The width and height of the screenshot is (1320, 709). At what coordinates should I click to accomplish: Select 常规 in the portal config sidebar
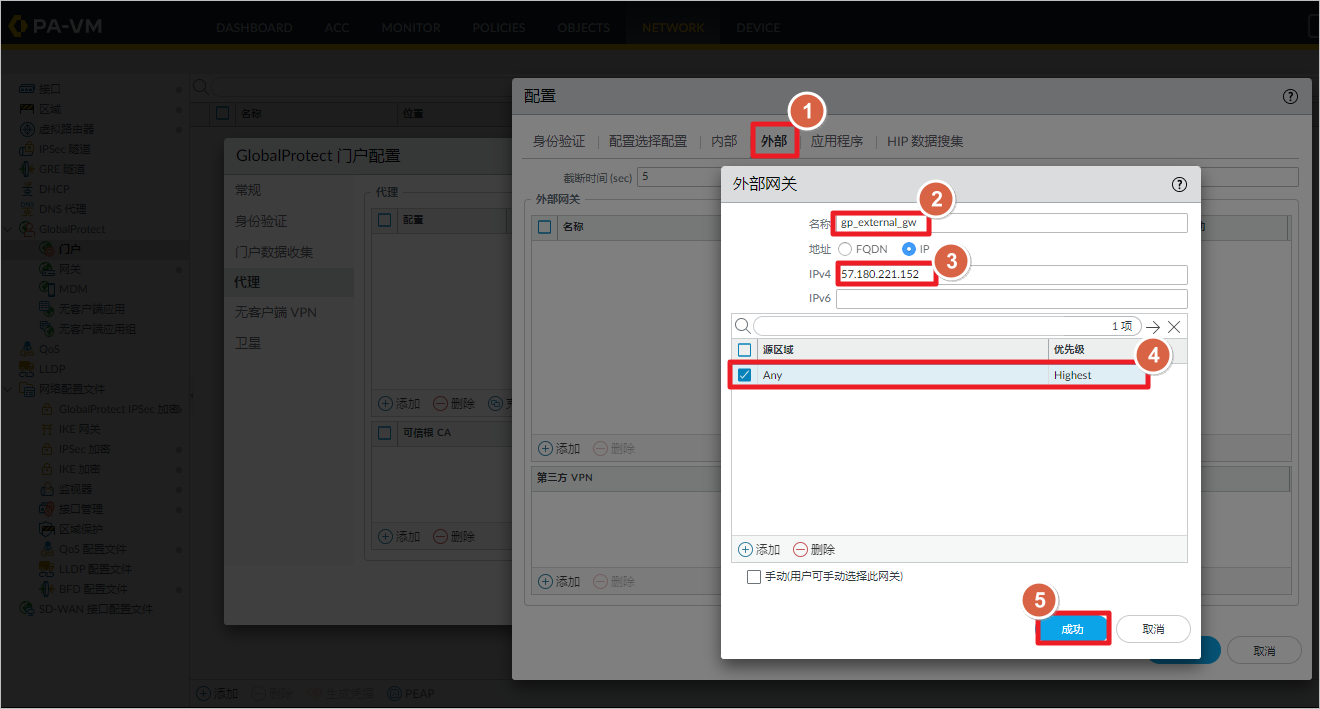pyautogui.click(x=247, y=190)
